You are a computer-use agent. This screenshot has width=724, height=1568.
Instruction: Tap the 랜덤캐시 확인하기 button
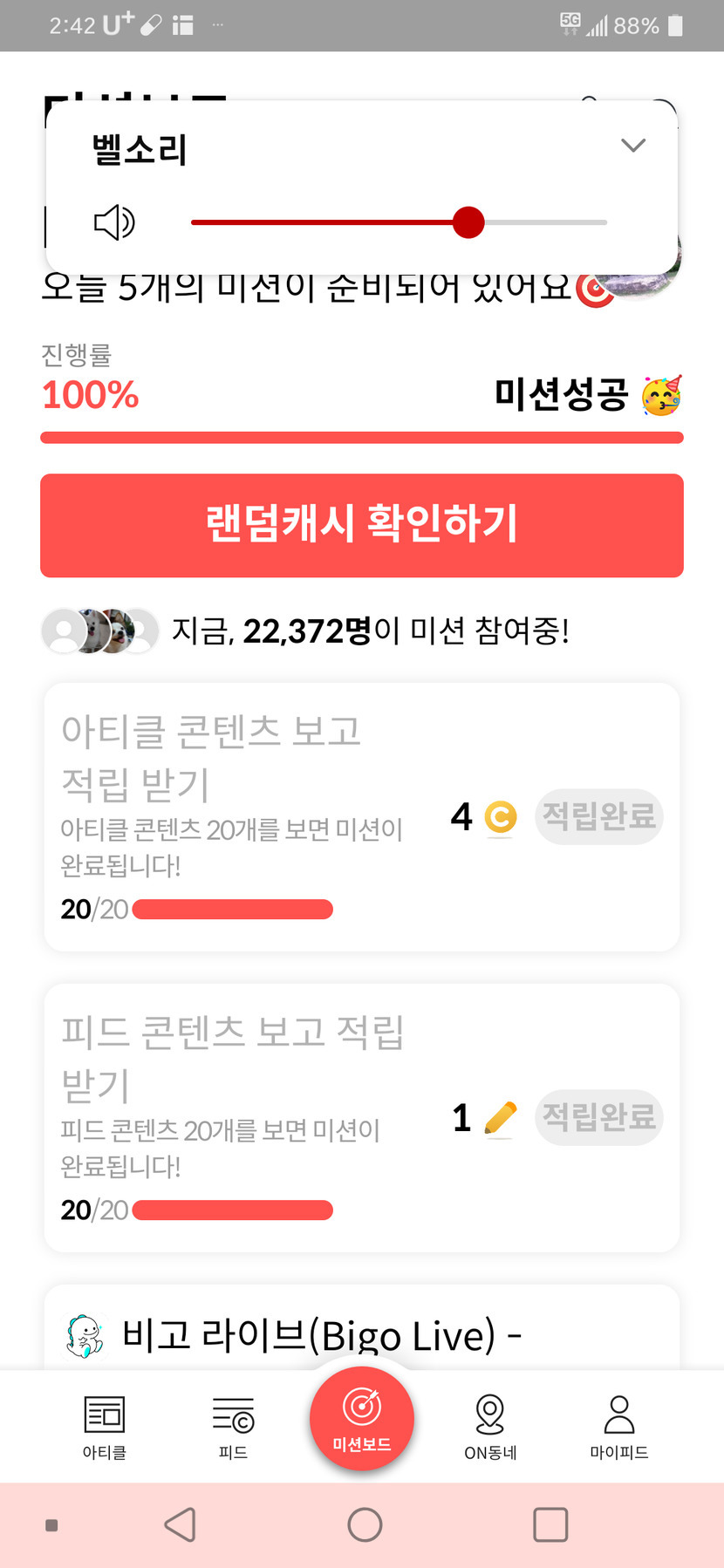click(362, 525)
